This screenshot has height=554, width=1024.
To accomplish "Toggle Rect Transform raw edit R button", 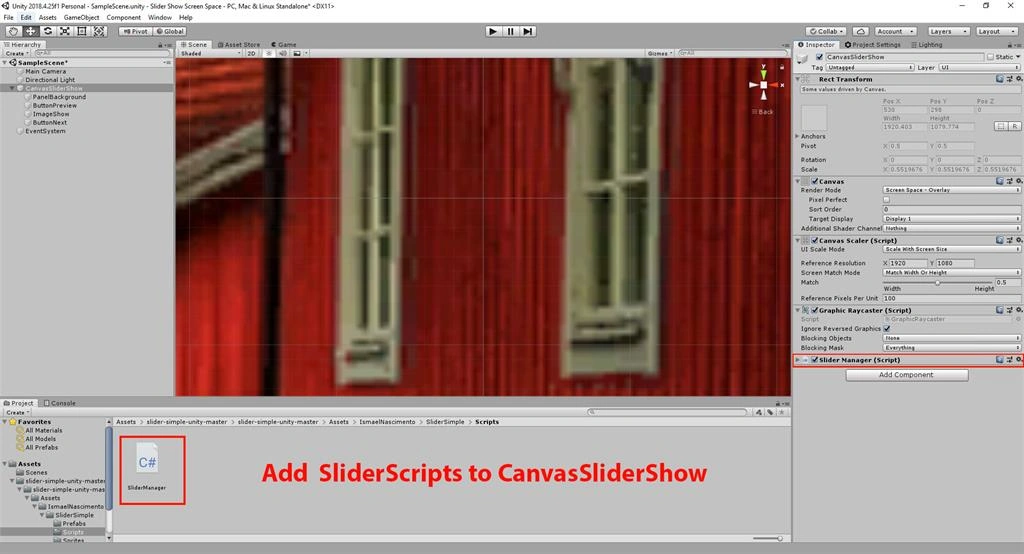I will [1014, 126].
